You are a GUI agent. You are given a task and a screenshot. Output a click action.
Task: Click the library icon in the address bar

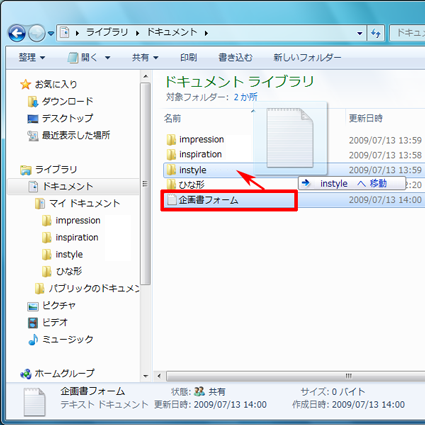tap(65, 33)
